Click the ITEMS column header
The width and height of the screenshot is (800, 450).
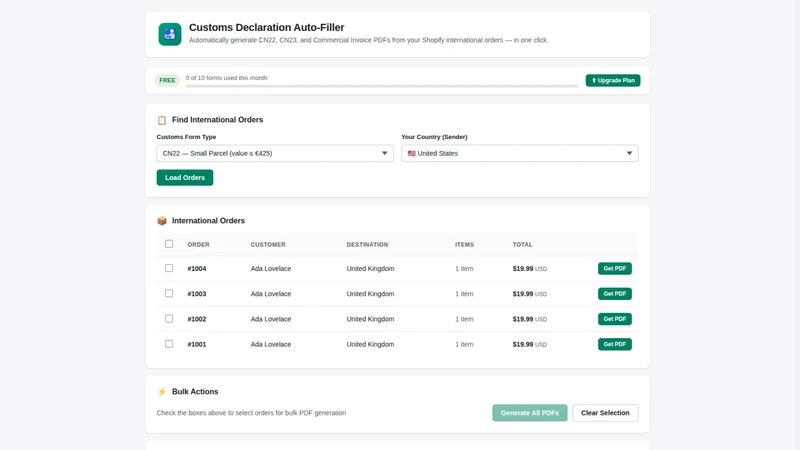[464, 245]
